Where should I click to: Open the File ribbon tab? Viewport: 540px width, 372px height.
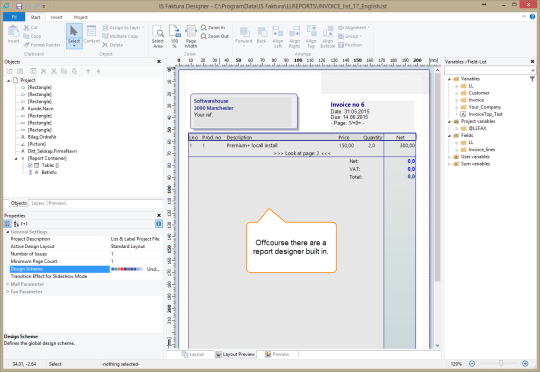click(14, 17)
